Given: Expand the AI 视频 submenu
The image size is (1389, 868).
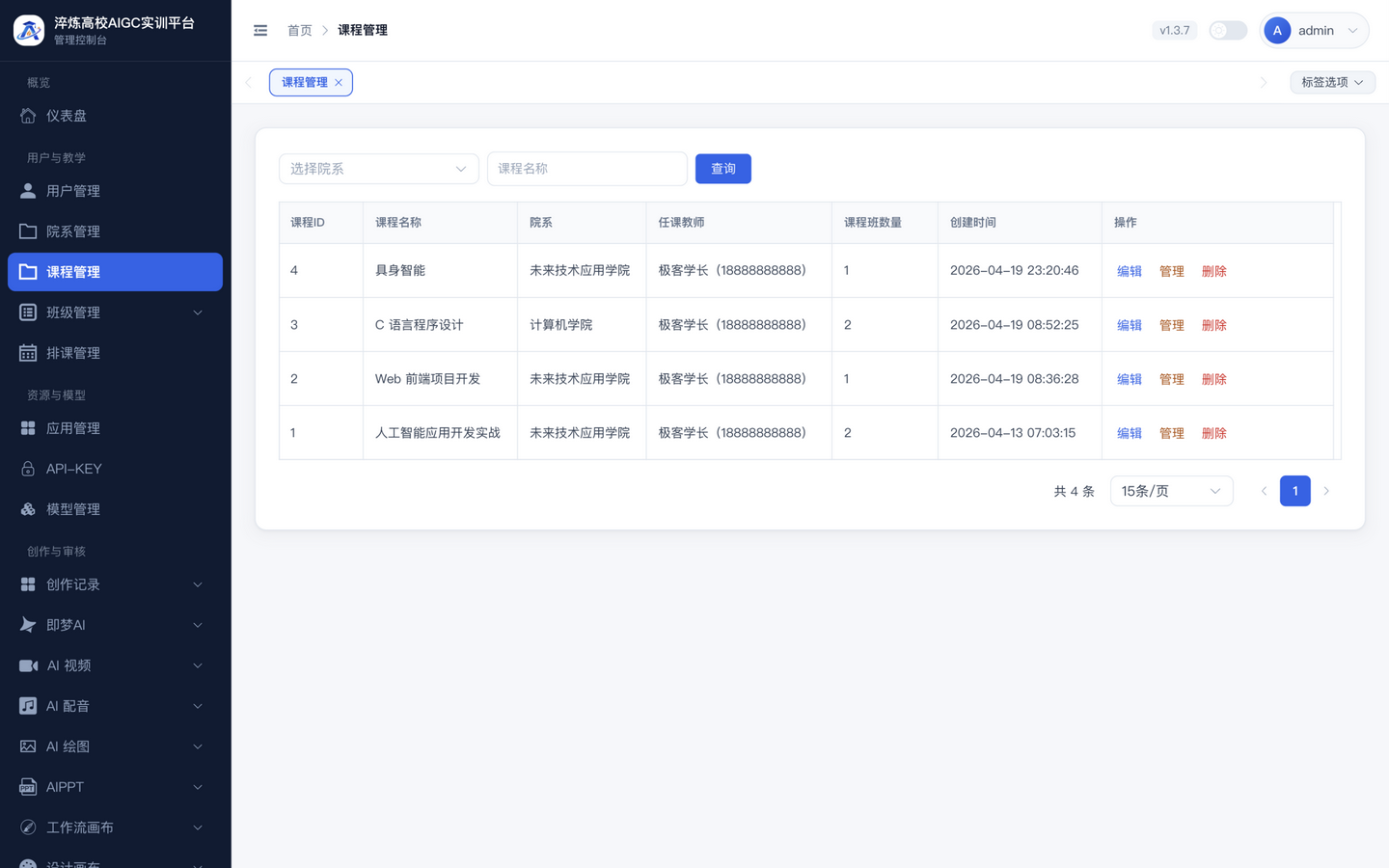Looking at the screenshot, I should tap(198, 665).
